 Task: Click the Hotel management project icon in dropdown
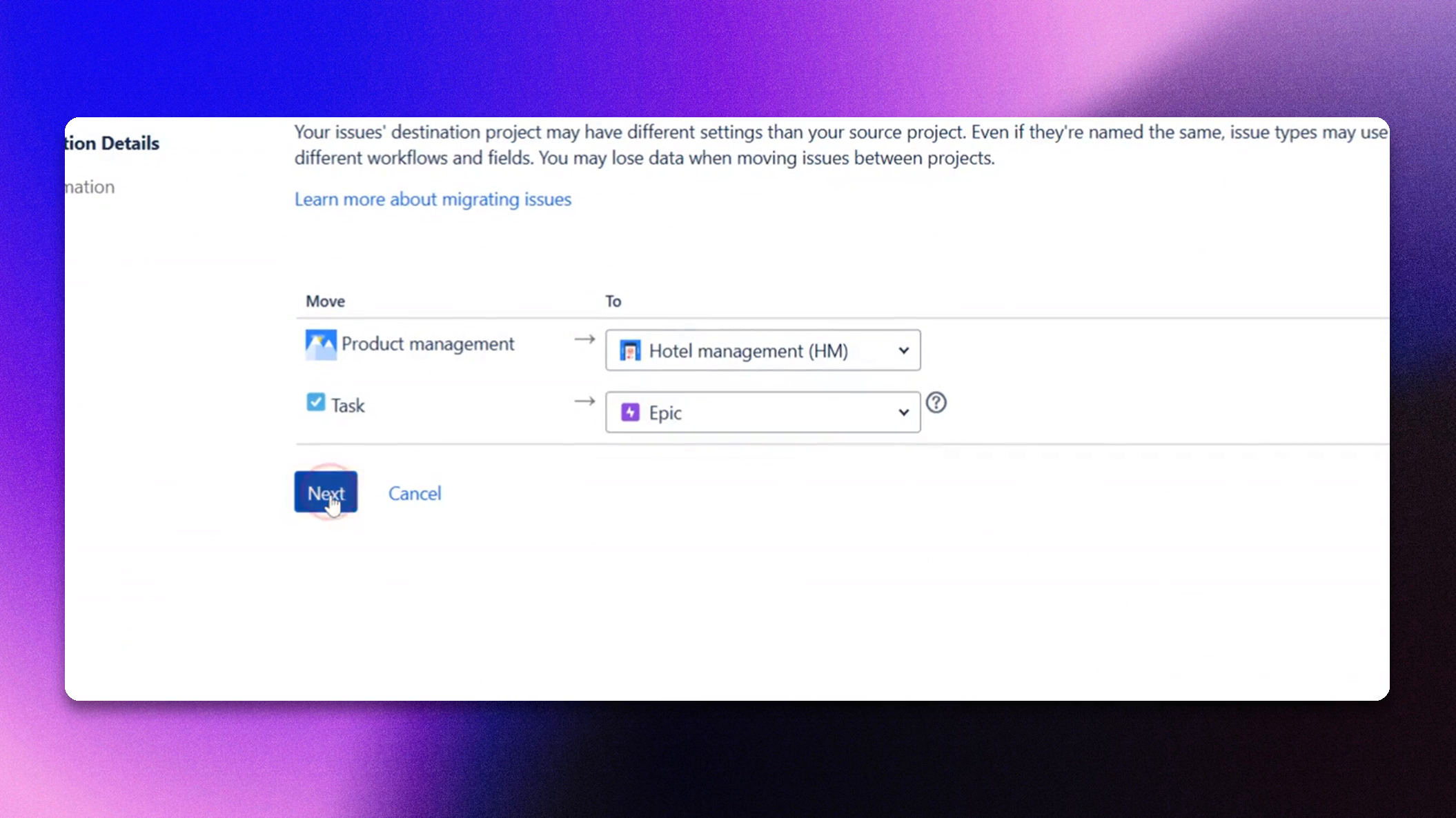click(630, 350)
